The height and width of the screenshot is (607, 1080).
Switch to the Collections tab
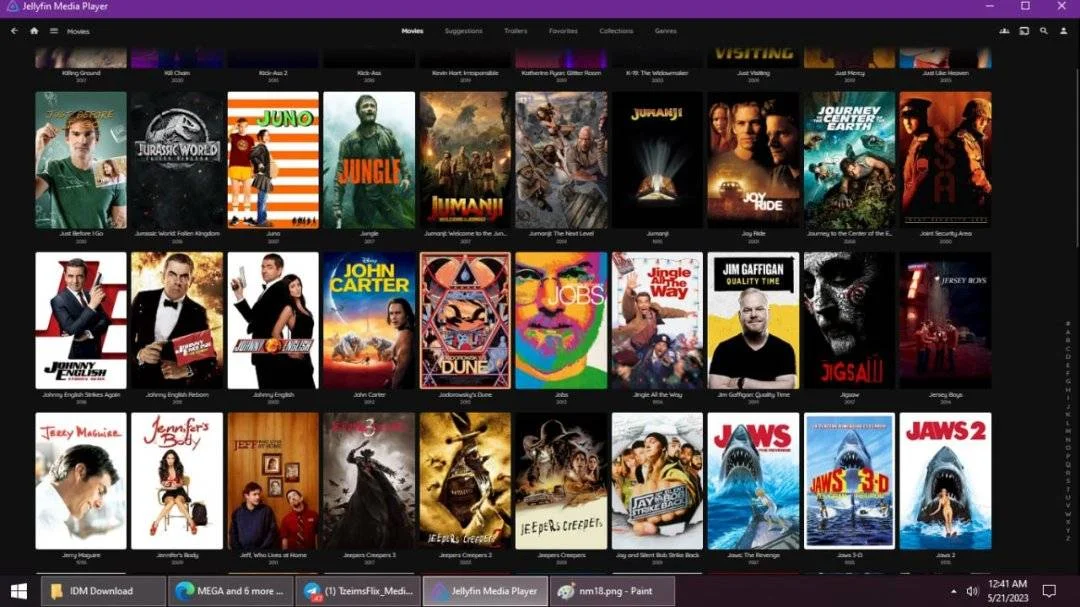click(616, 31)
